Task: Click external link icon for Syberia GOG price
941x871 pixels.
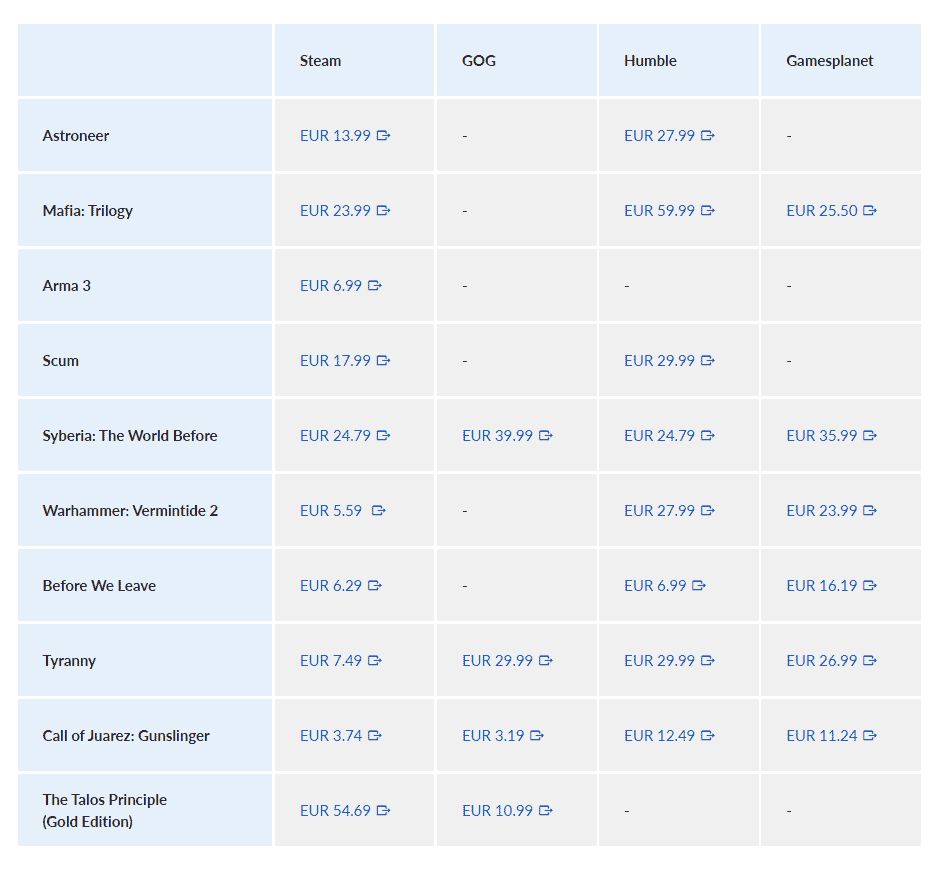Action: coord(546,436)
